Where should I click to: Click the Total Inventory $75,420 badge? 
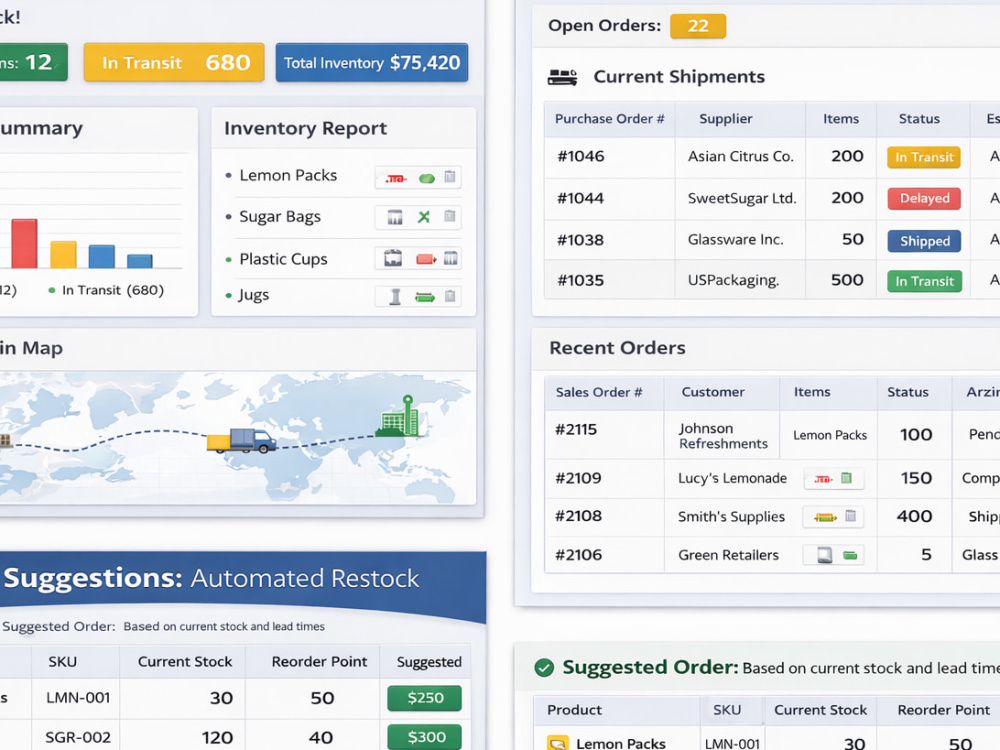tap(372, 62)
